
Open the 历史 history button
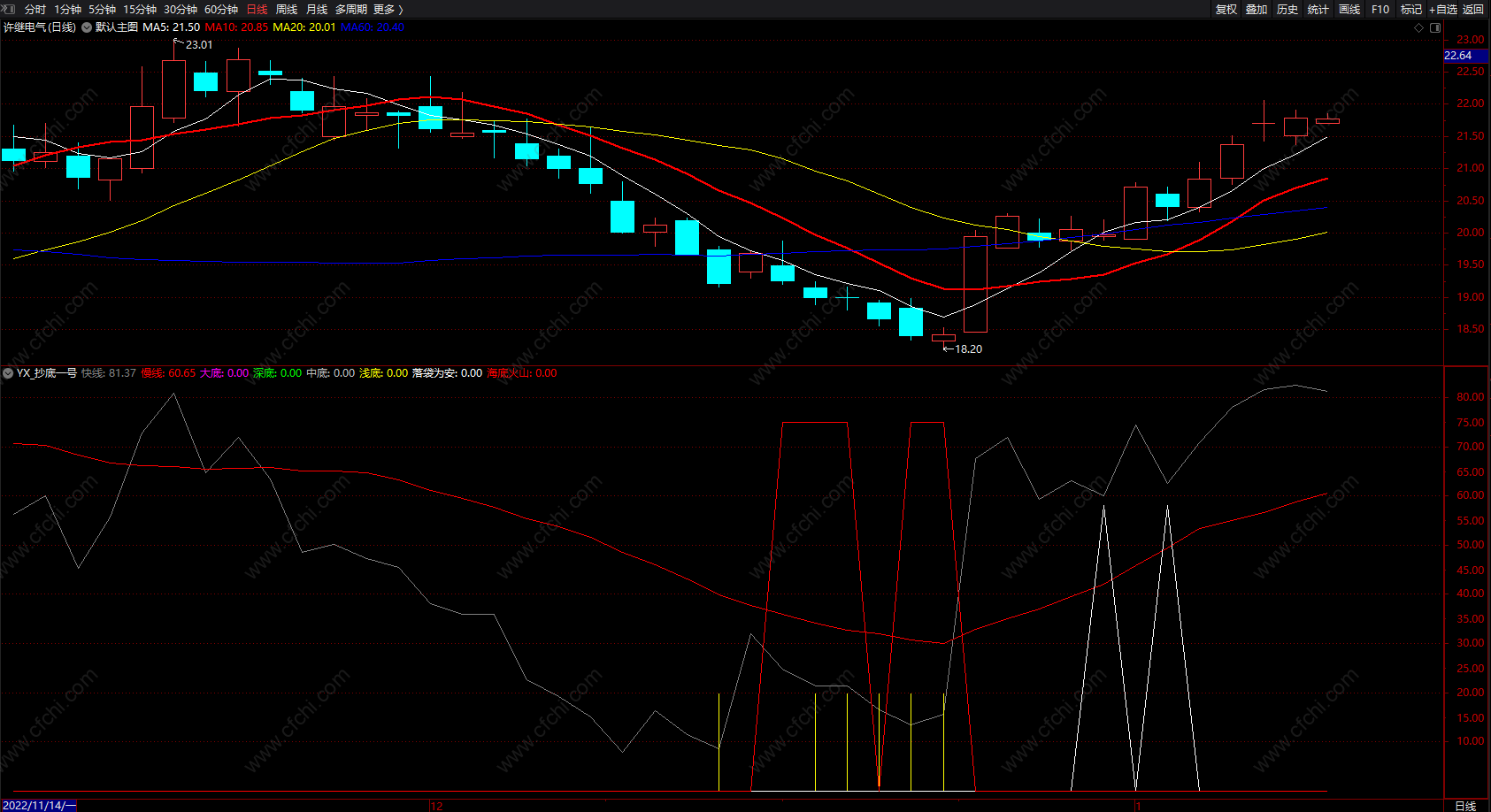click(1287, 9)
